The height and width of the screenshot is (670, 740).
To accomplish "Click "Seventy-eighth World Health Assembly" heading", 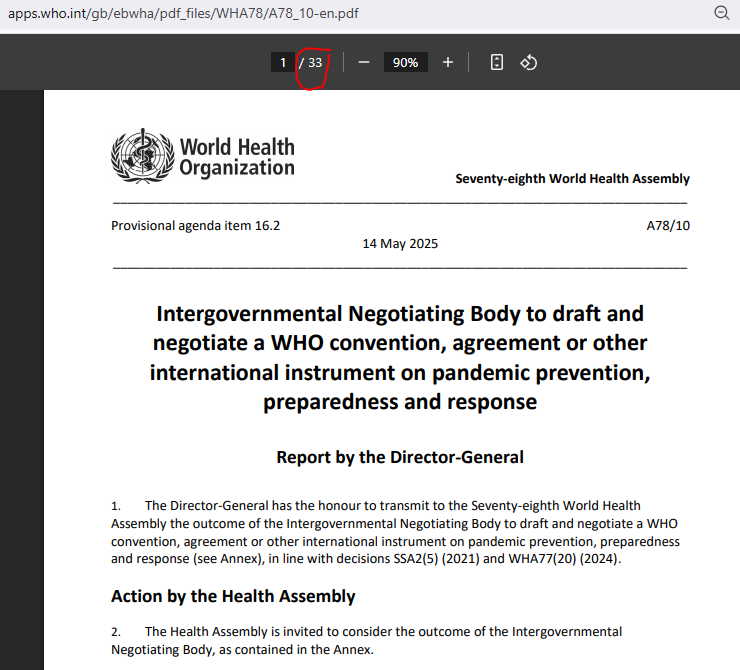I will pos(572,179).
